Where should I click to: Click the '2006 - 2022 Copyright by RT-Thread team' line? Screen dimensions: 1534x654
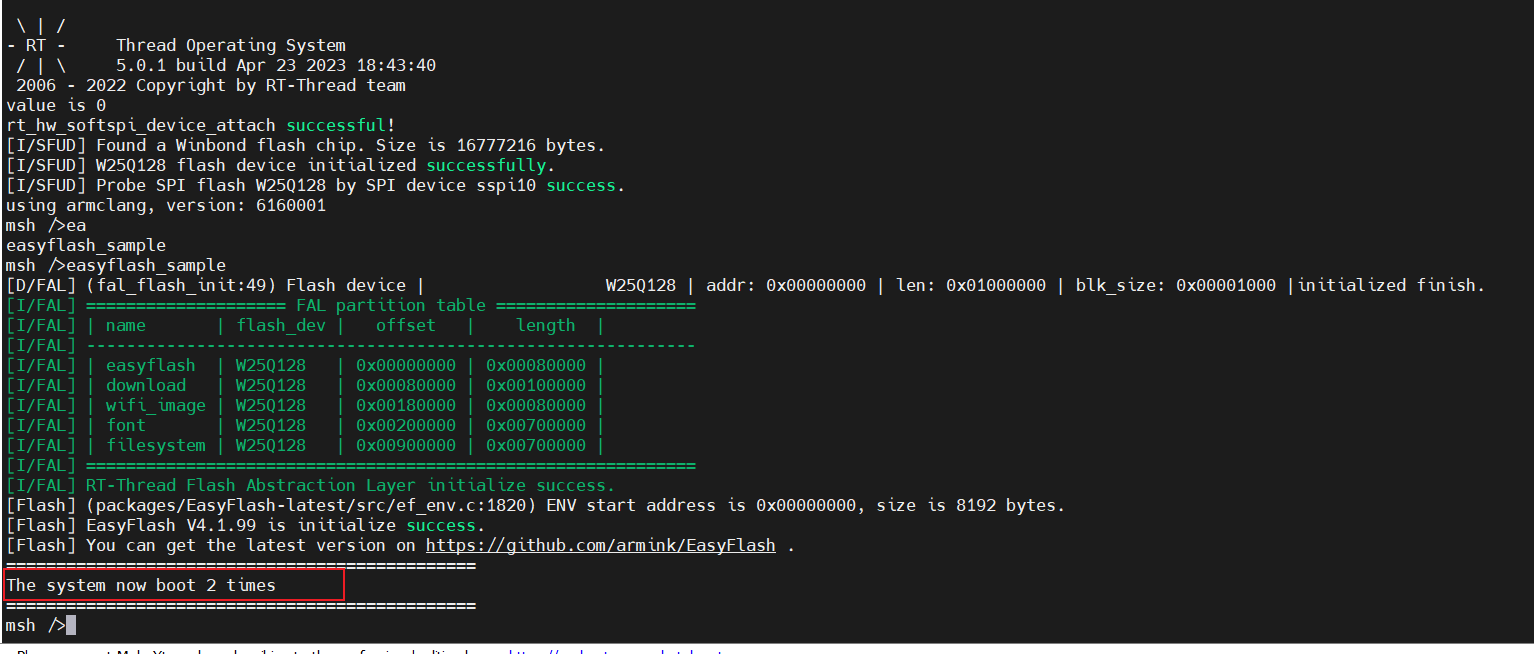pos(211,86)
